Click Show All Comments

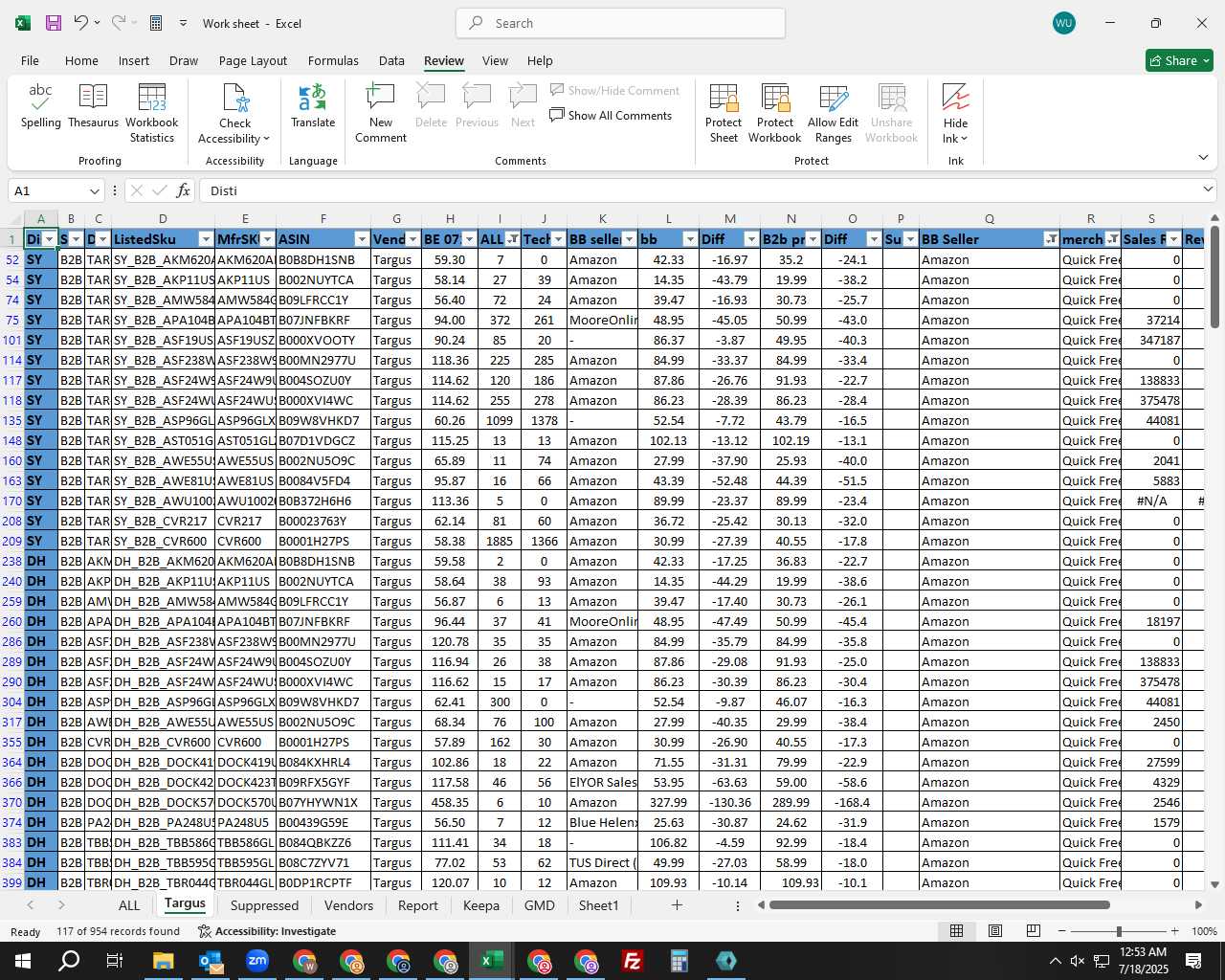(x=611, y=115)
